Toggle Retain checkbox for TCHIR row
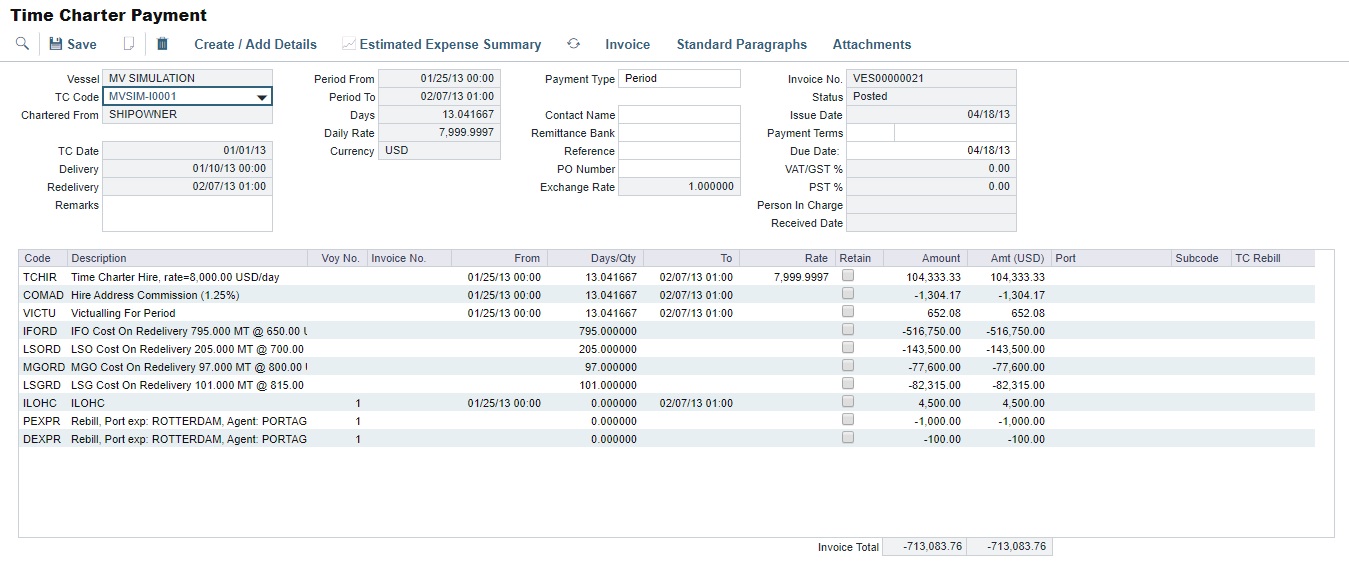Screen dimensions: 1349x562 click(848, 276)
